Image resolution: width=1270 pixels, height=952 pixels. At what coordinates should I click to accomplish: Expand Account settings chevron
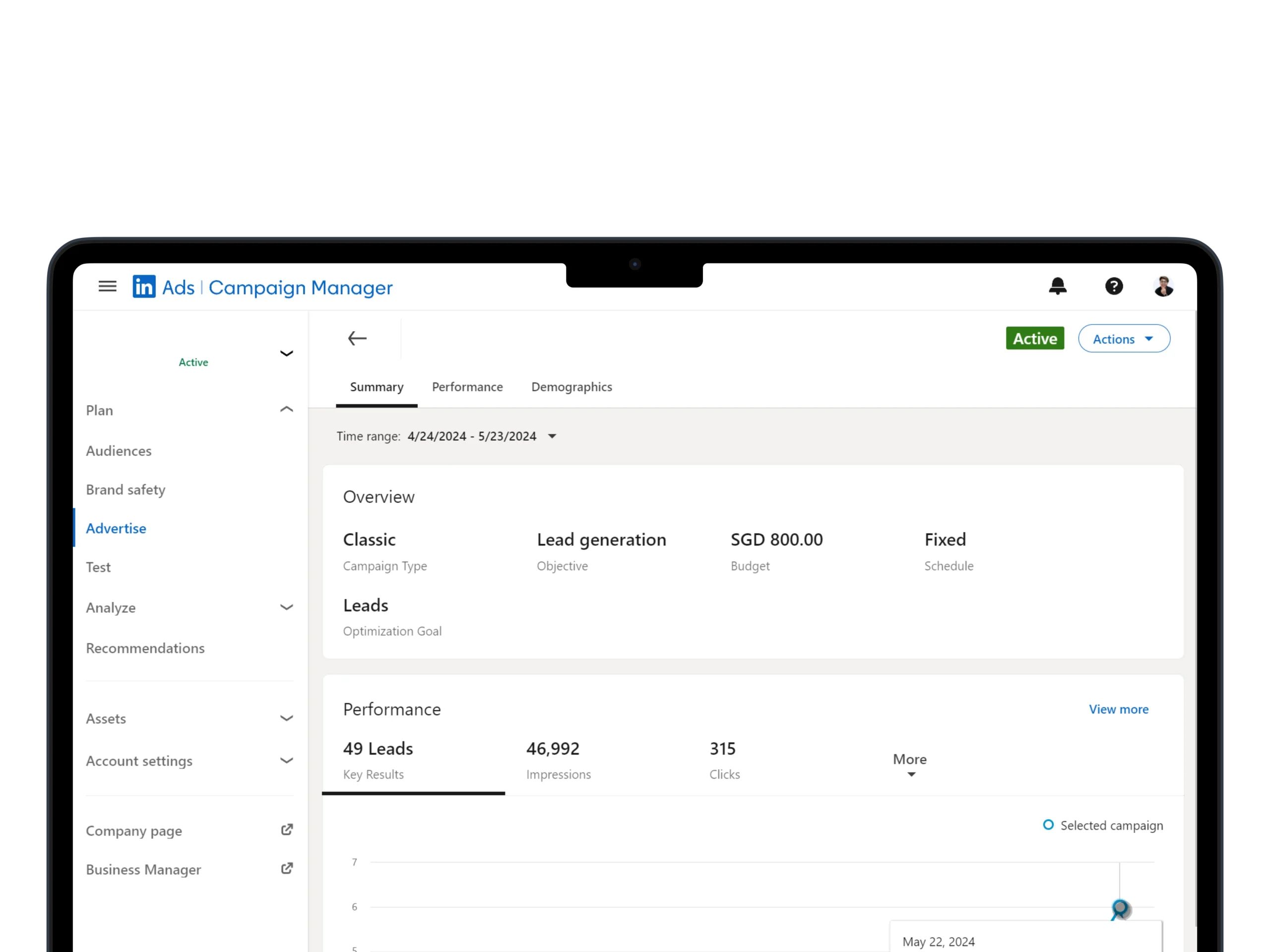pos(287,760)
